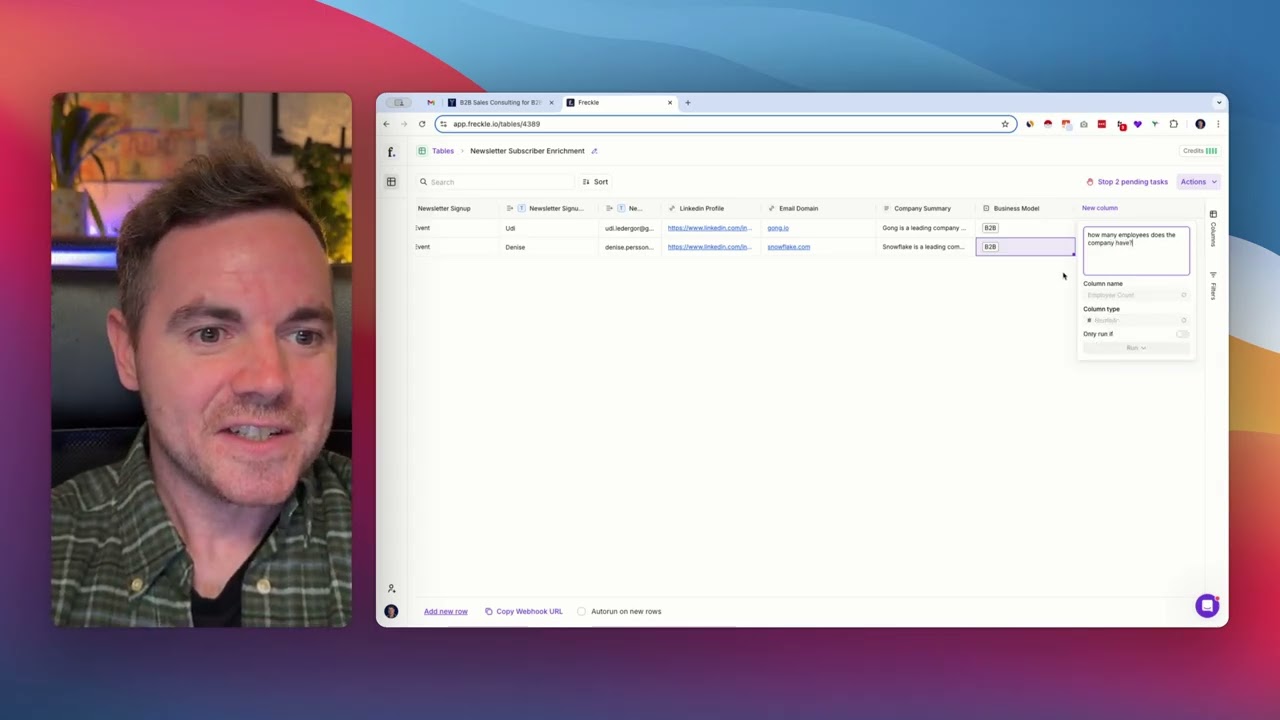Open a new browser tab

[687, 102]
